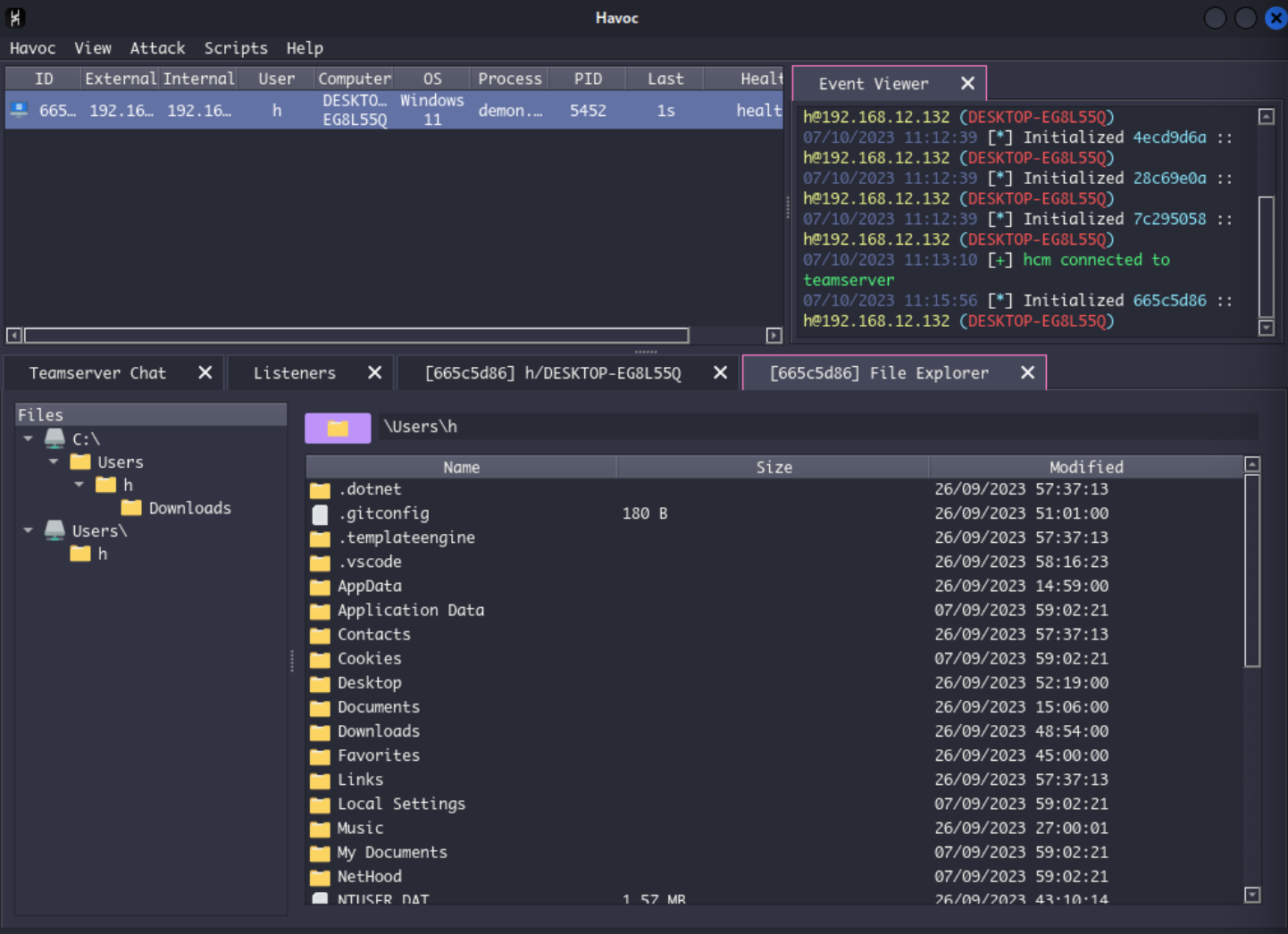
Task: Select the Favorites folder icon
Action: (320, 756)
